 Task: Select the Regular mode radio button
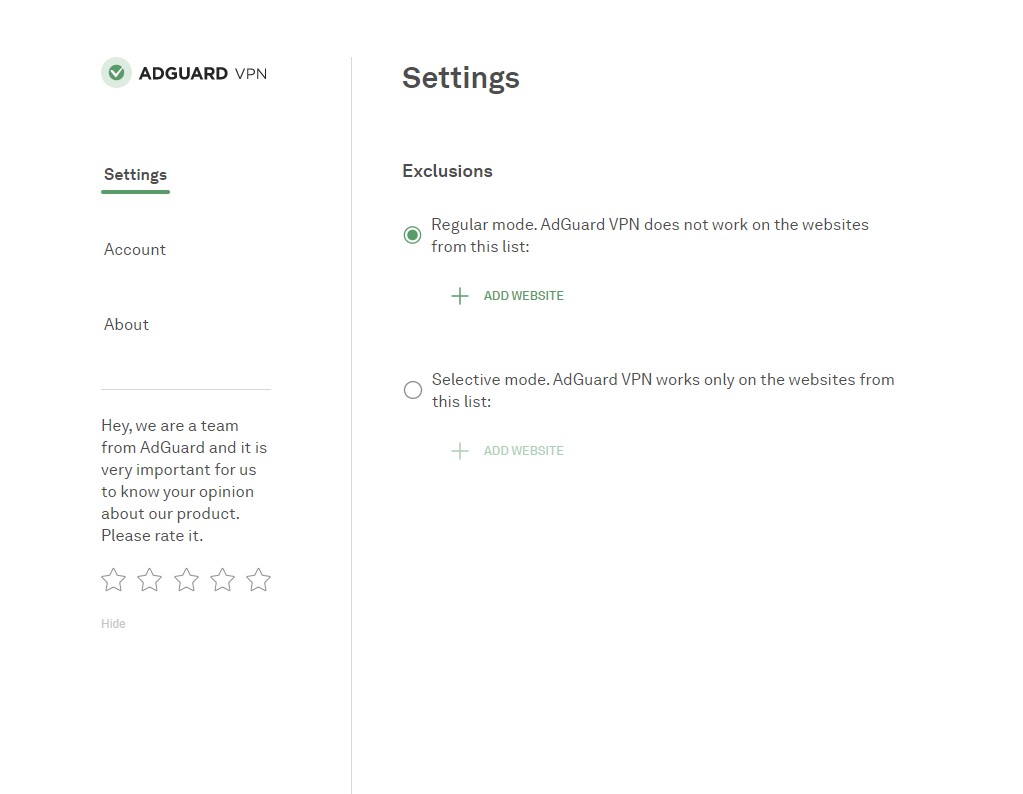coord(412,235)
